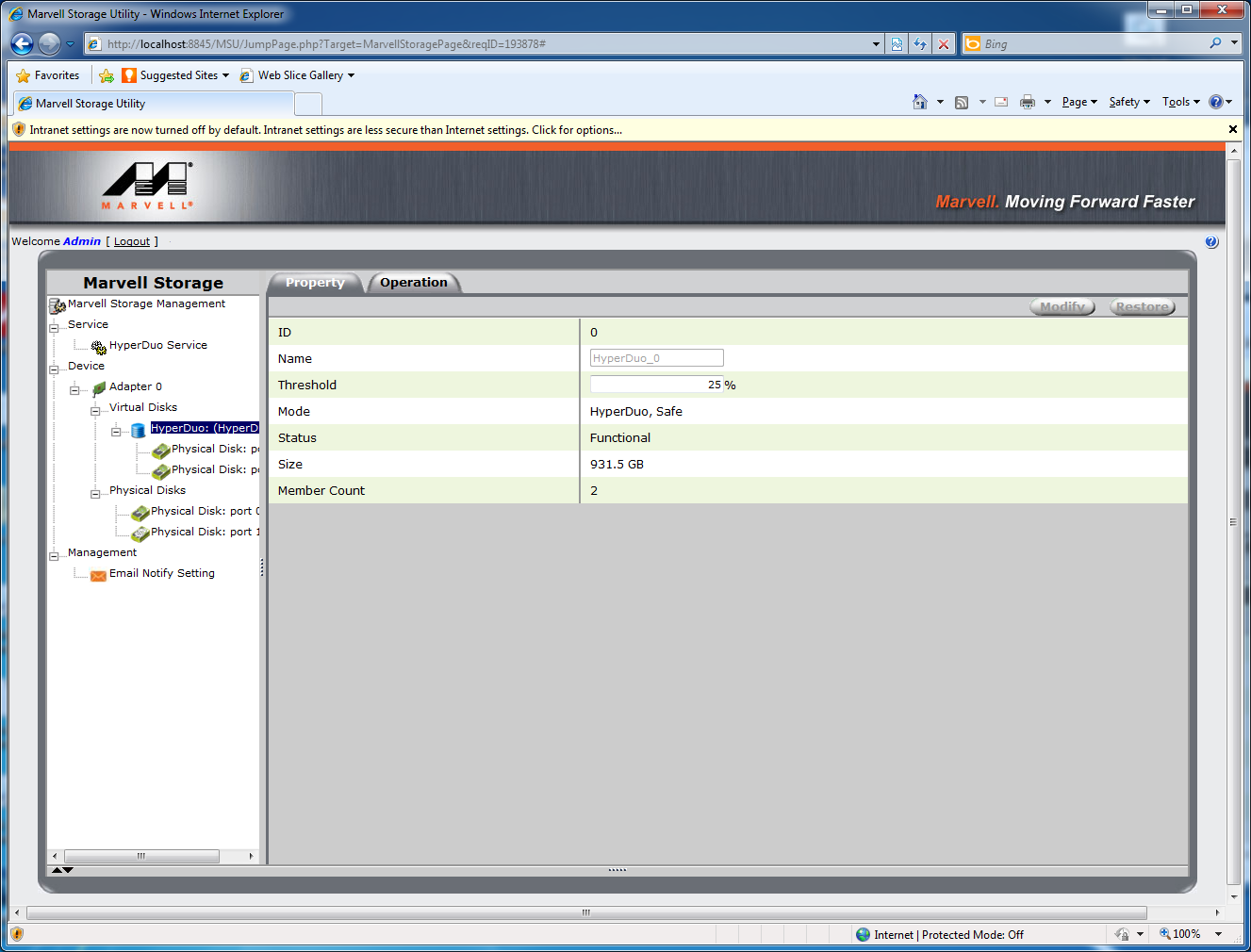Toggle Compatibility View icon in address bar
This screenshot has height=952, width=1251.
897,44
